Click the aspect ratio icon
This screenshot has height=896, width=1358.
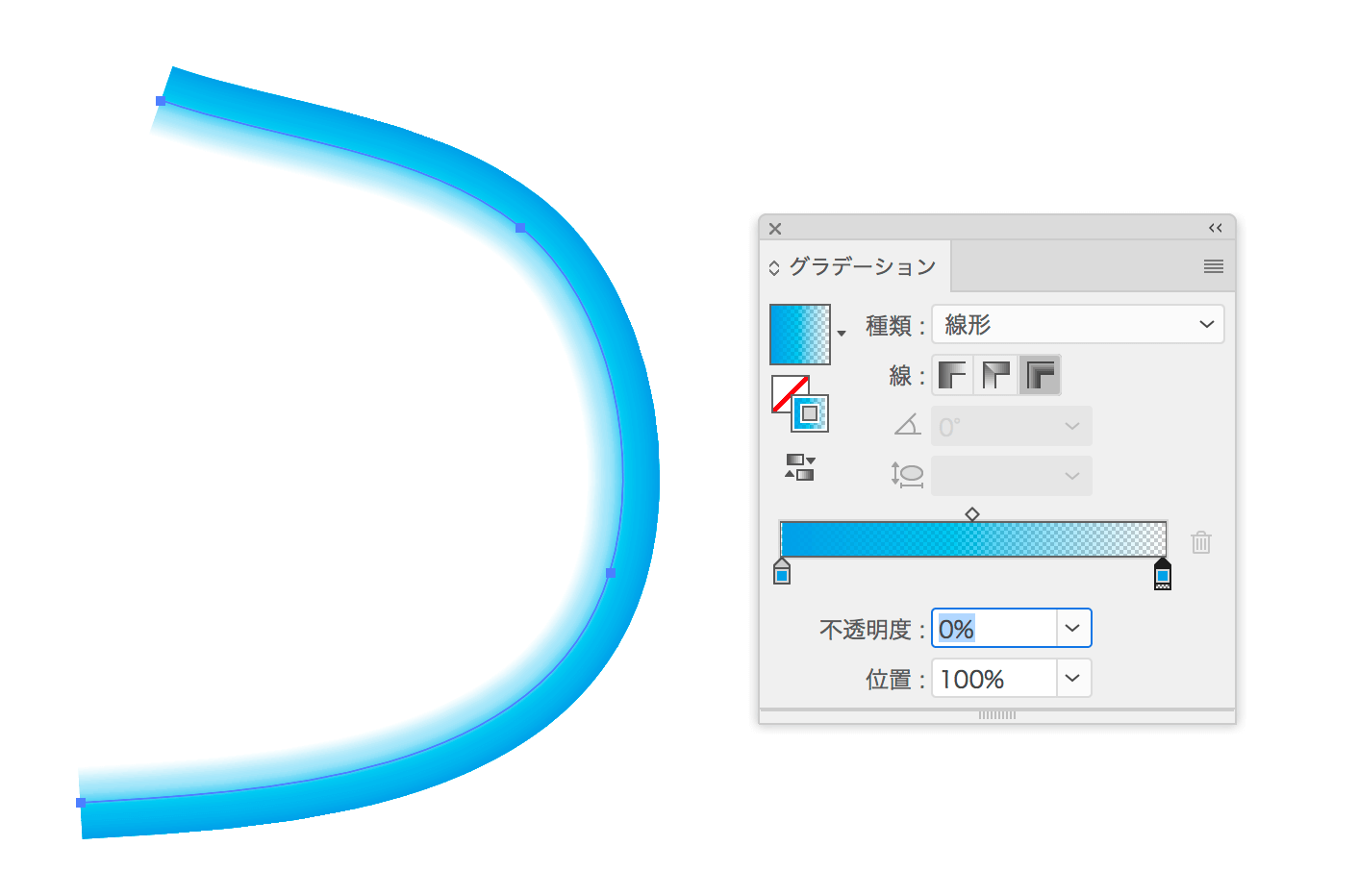click(x=907, y=475)
